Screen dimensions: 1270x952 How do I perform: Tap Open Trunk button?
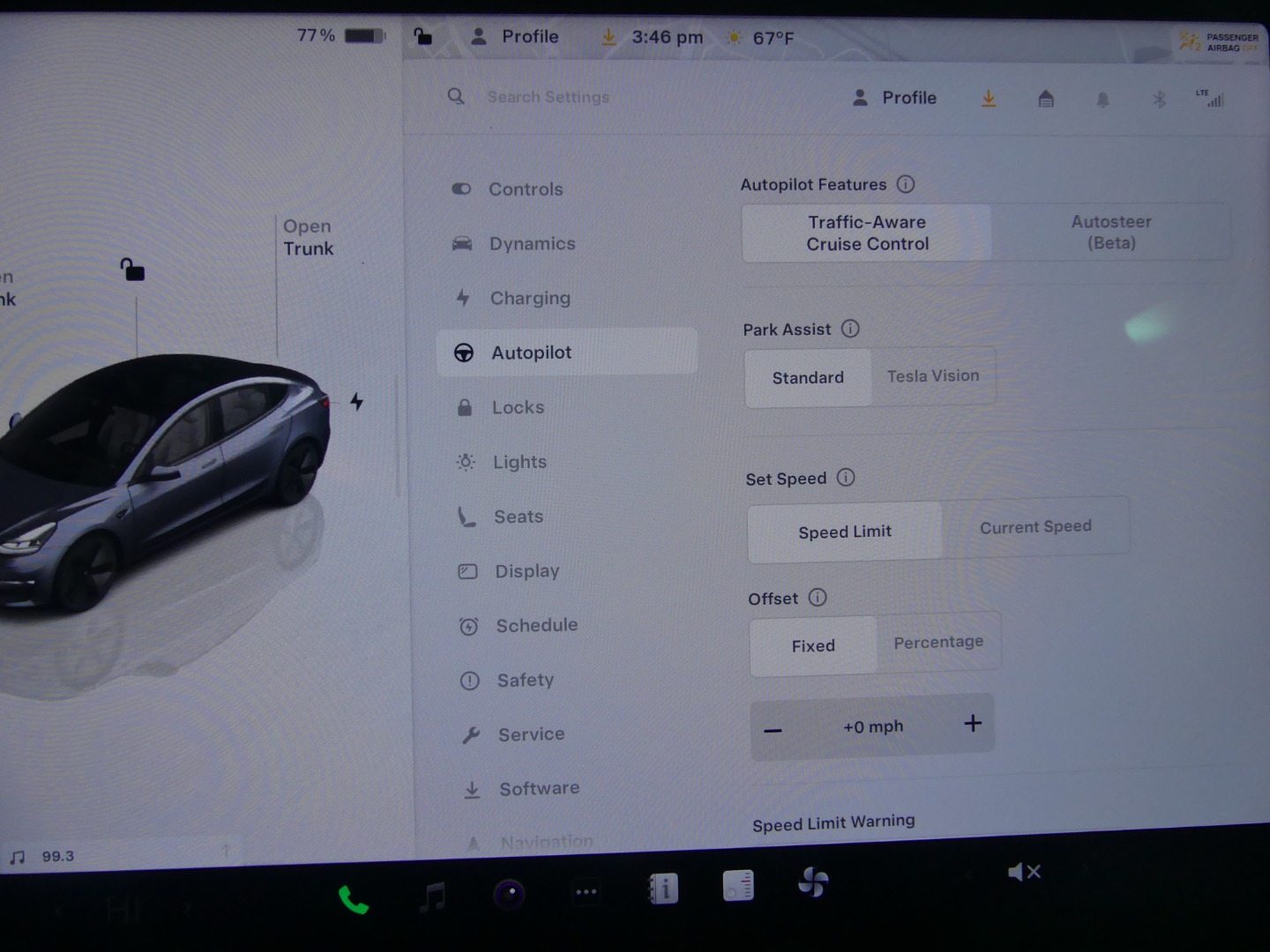tap(307, 238)
